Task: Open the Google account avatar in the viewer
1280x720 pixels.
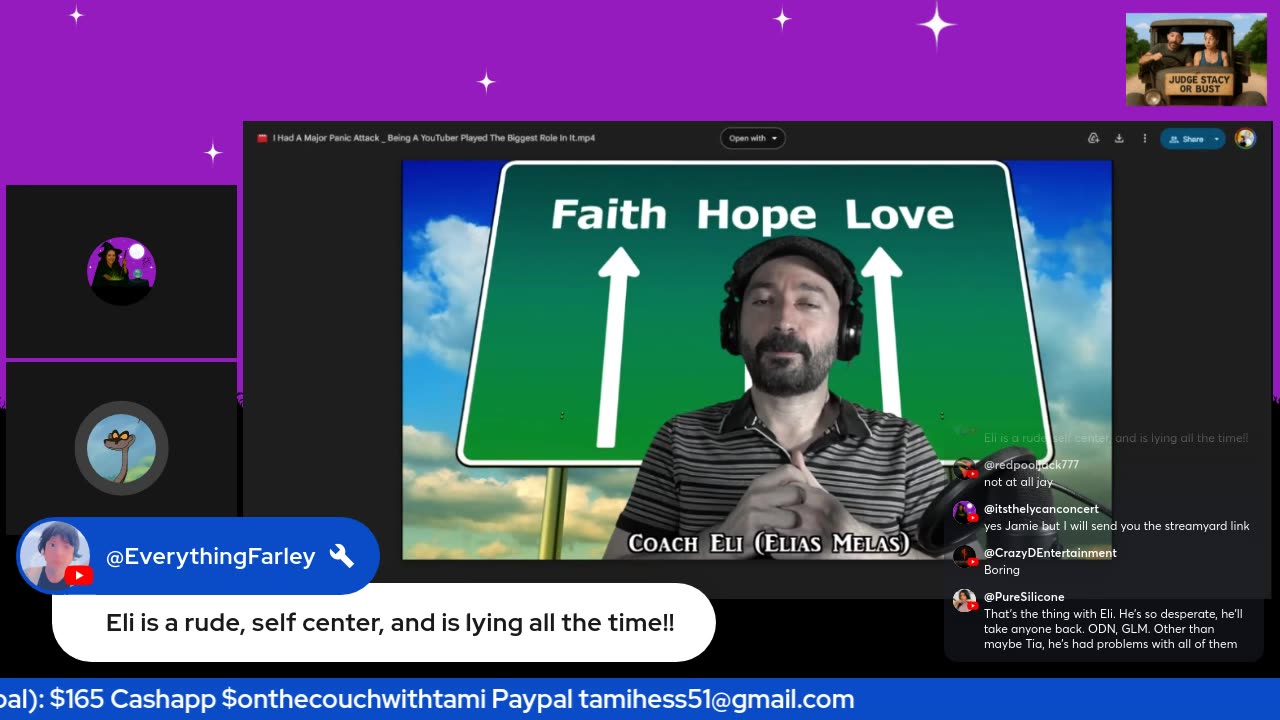Action: click(x=1245, y=139)
